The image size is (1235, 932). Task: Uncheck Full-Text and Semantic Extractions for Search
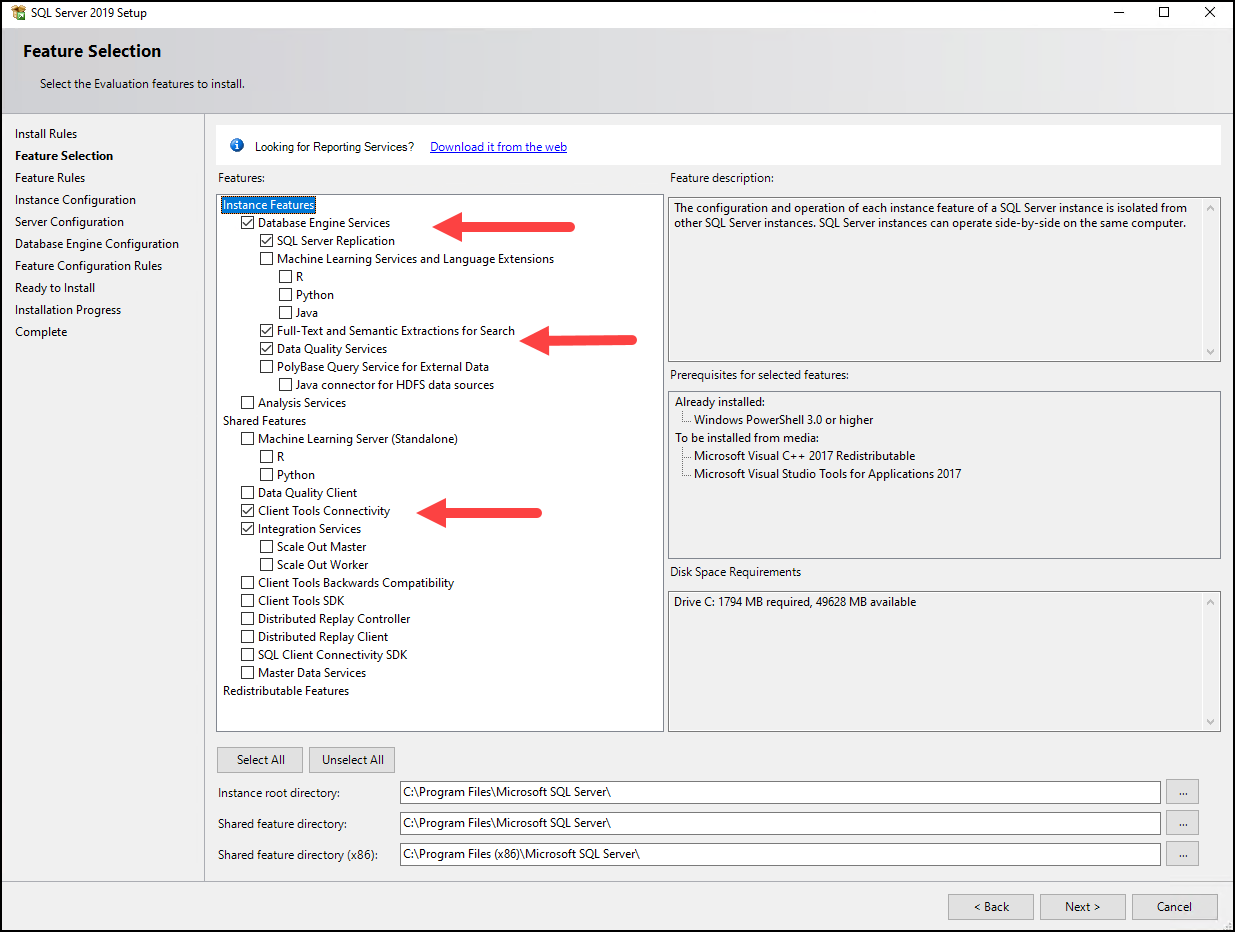point(267,331)
